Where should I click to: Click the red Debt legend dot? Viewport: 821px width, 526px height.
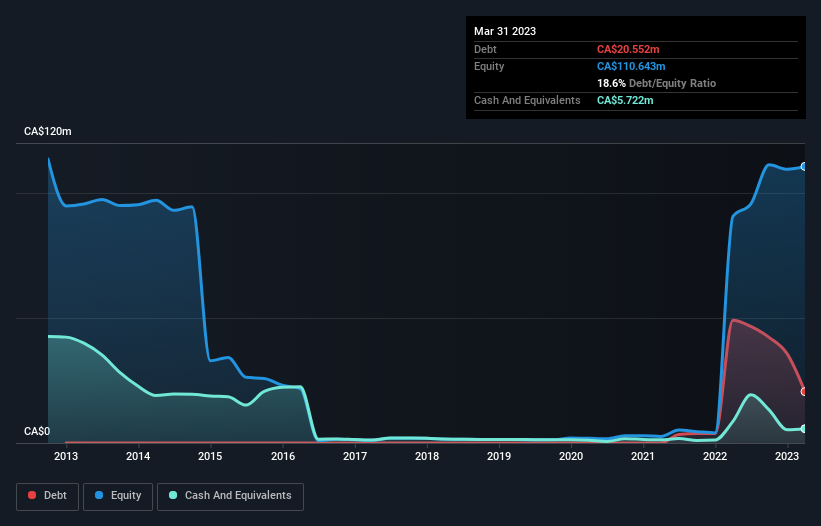coord(32,495)
